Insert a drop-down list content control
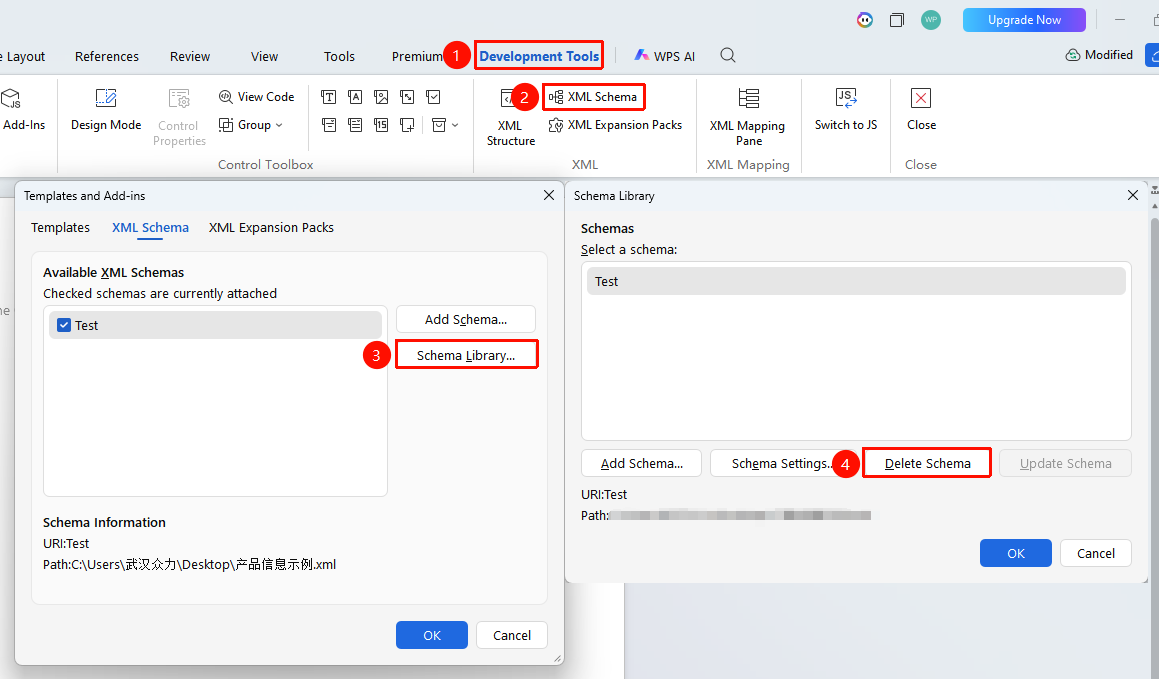This screenshot has width=1159, height=679. (356, 125)
